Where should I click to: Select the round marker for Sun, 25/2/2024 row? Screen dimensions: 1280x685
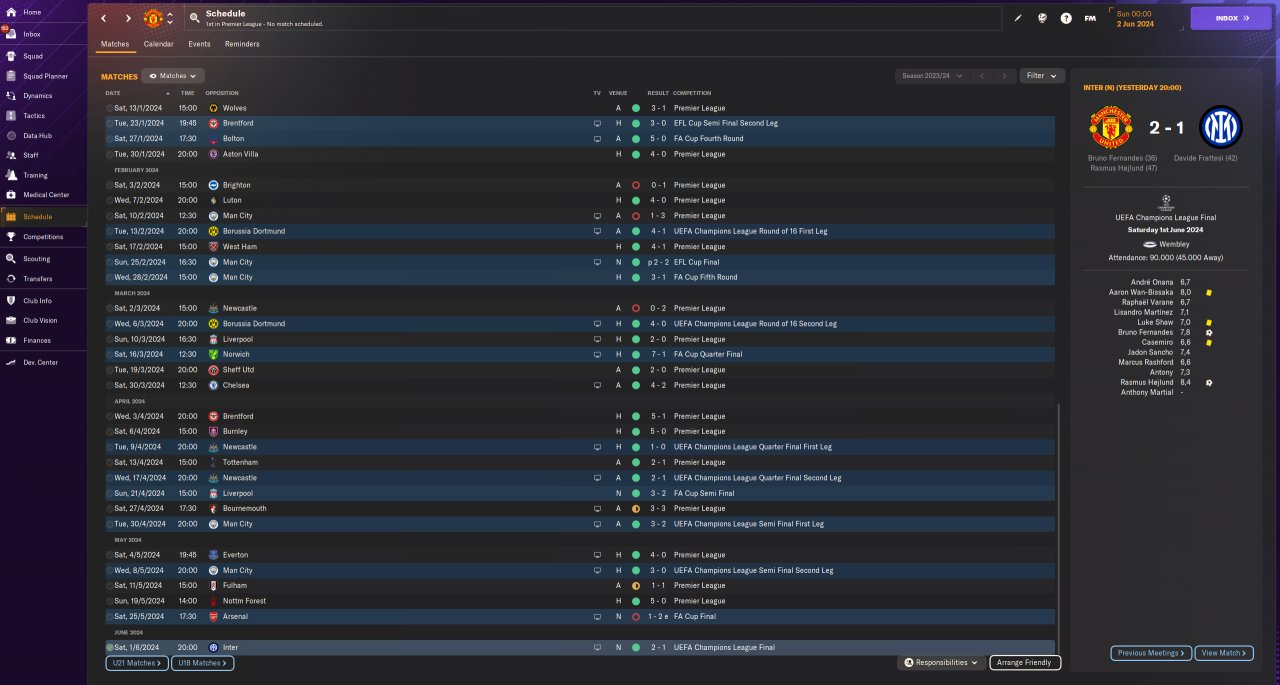(110, 262)
